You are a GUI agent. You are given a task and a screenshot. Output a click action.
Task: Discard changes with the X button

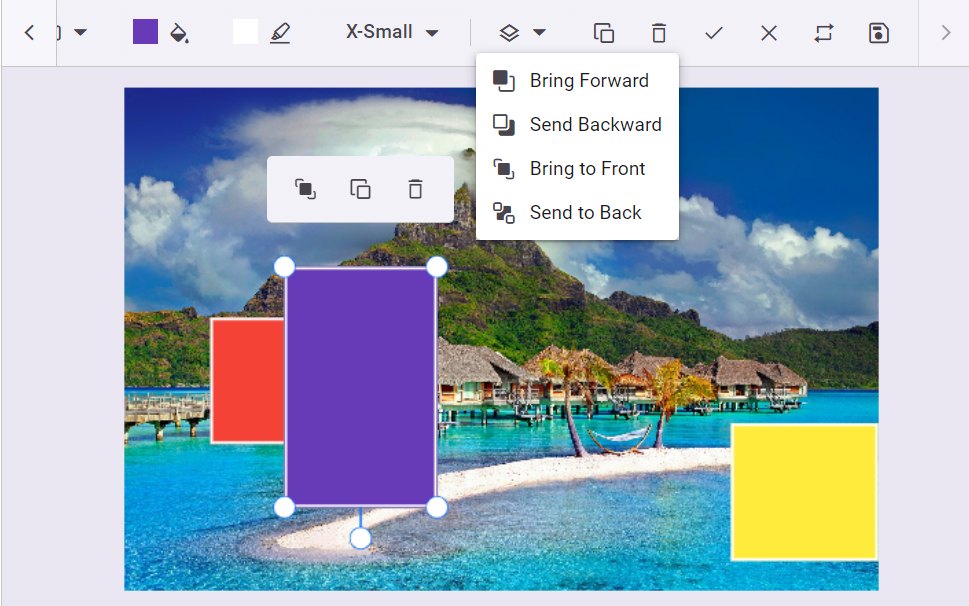tap(768, 33)
